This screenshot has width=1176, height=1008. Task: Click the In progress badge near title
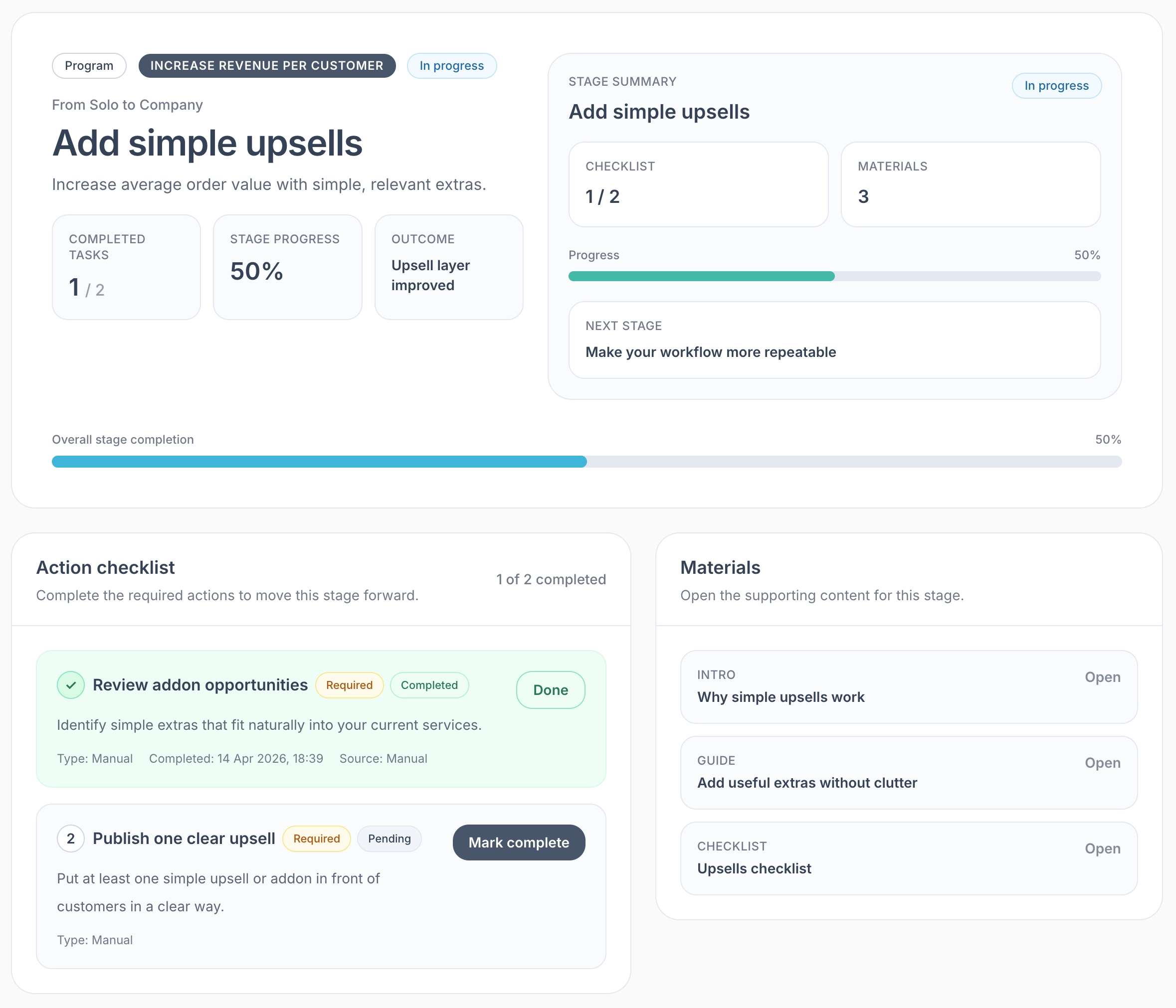(451, 66)
